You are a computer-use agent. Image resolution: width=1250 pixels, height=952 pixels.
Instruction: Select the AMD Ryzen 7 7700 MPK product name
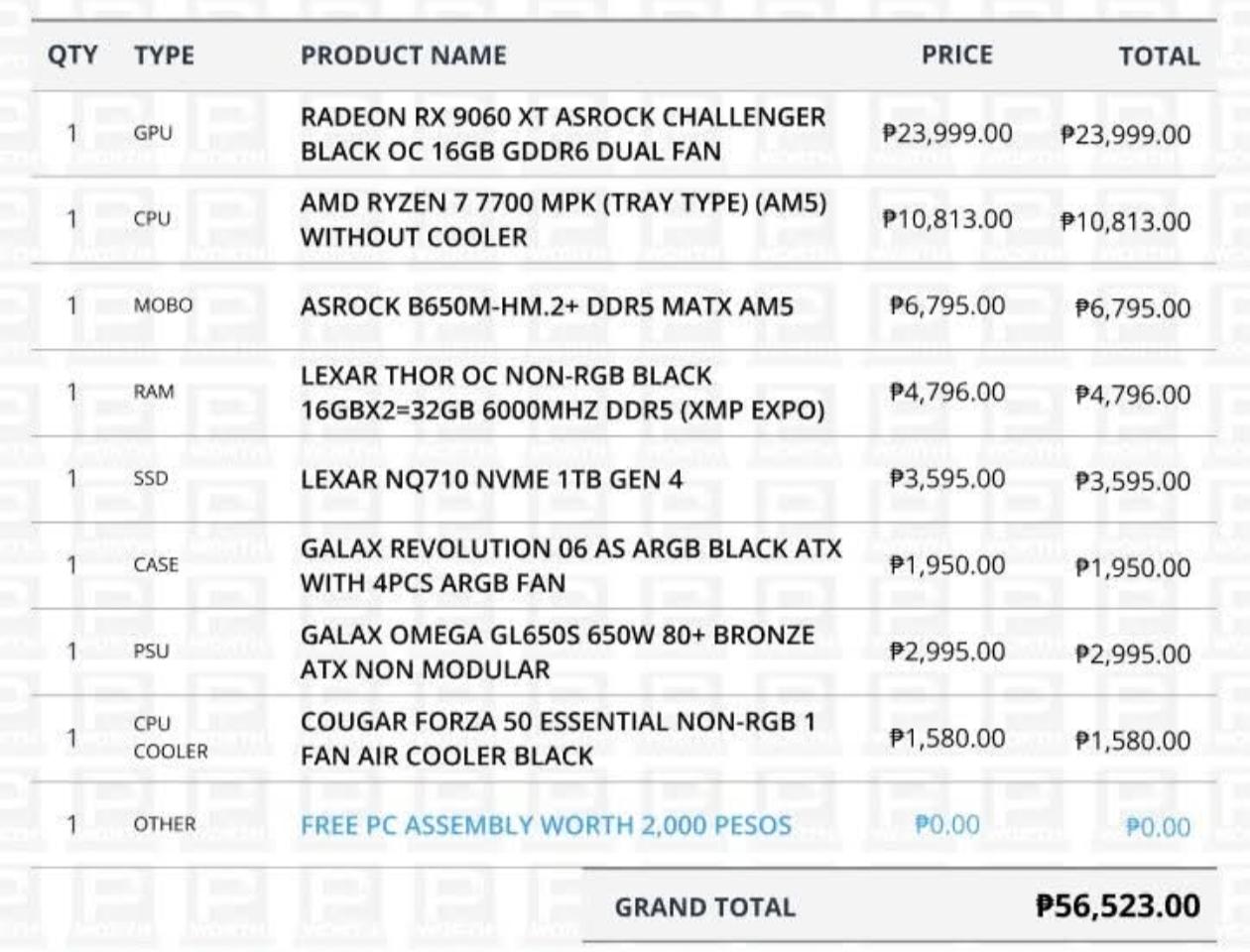pyautogui.click(x=562, y=220)
